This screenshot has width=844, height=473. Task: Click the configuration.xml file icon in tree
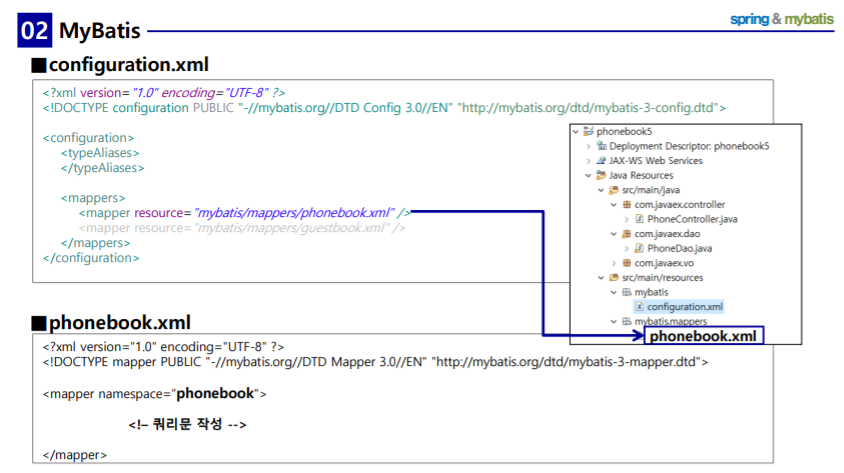639,307
